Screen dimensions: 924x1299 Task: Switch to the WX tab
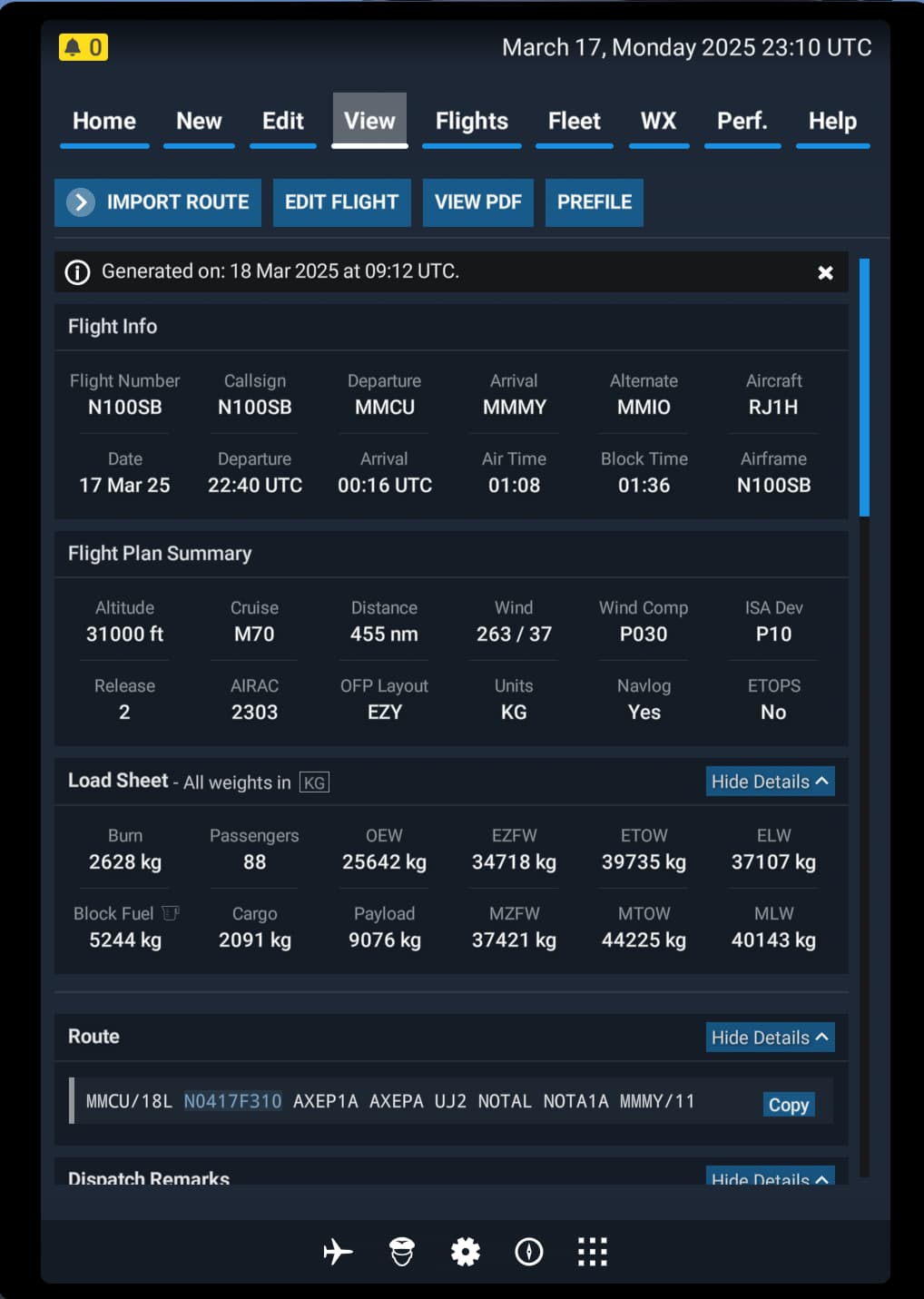click(659, 122)
